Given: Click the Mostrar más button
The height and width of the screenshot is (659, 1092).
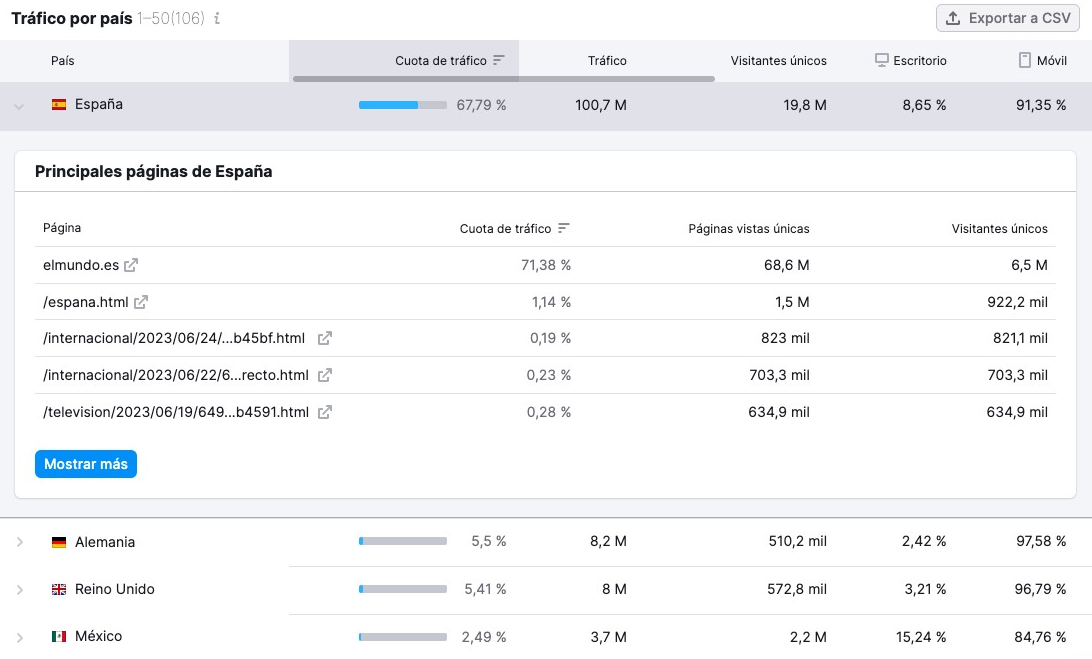Looking at the screenshot, I should [x=86, y=464].
